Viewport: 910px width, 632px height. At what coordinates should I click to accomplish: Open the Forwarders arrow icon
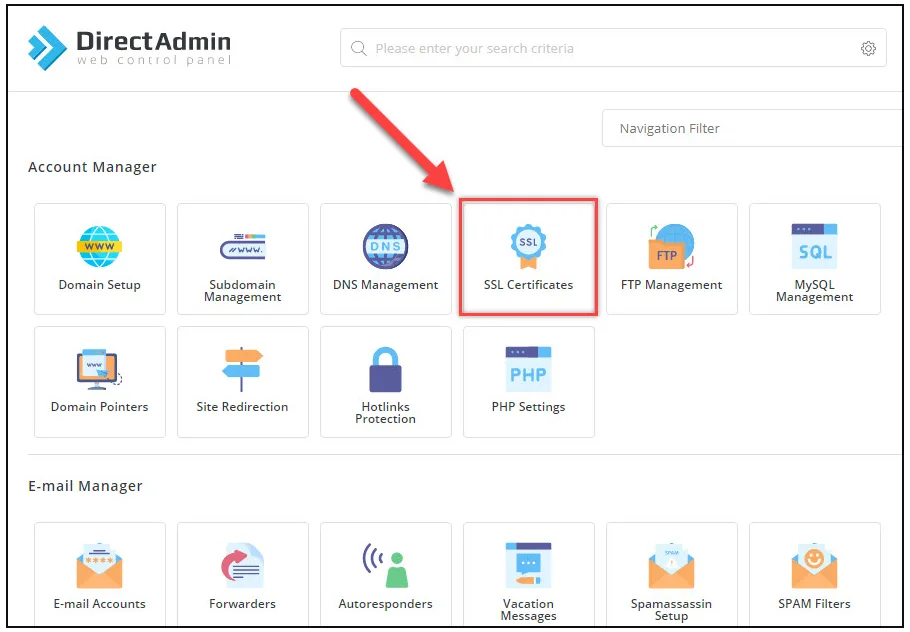click(x=243, y=566)
